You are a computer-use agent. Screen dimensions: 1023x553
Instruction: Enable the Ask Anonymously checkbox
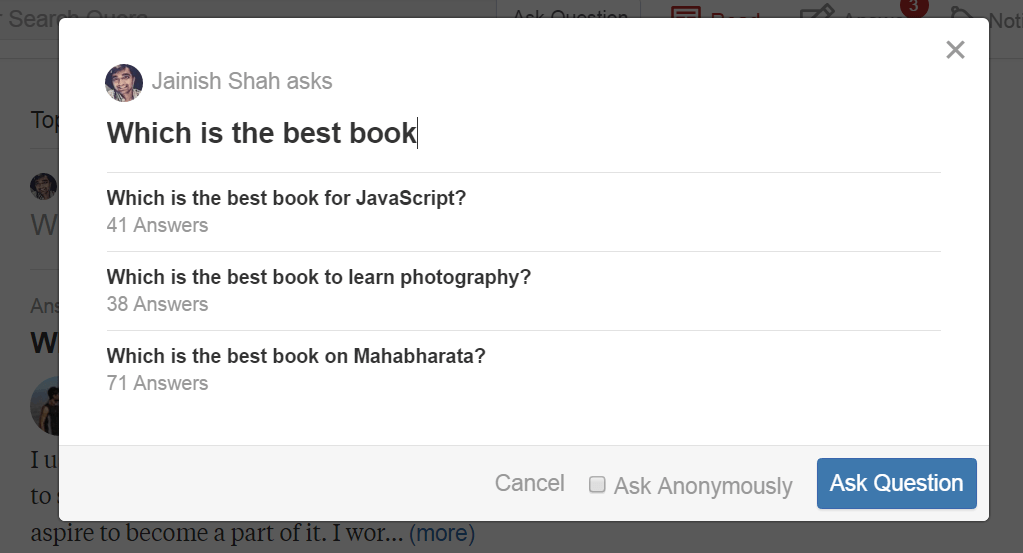tap(597, 485)
